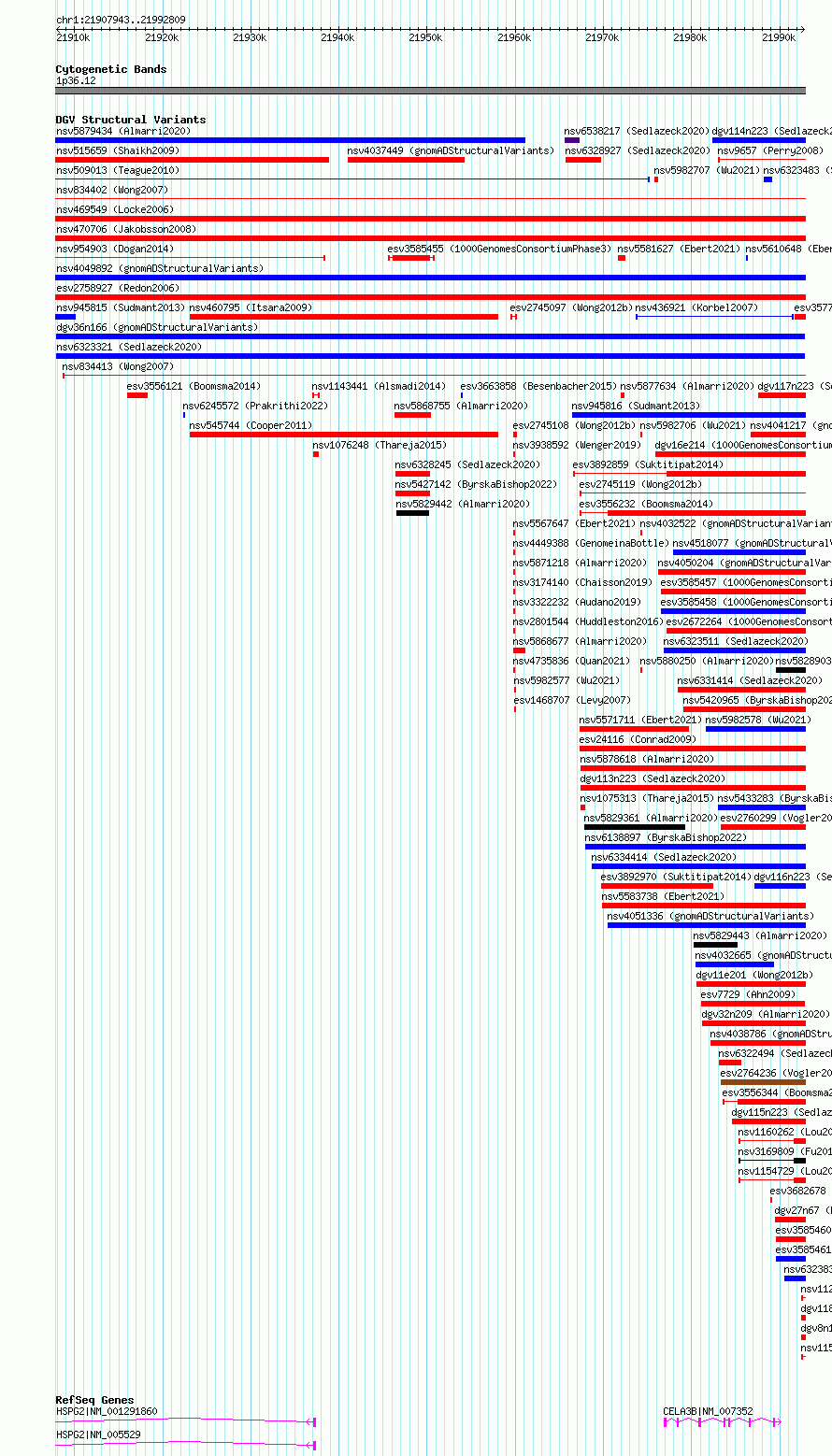The width and height of the screenshot is (832, 1456).
Task: Select the nsv470706 (Jakobsson2008) label
Action: 125,229
